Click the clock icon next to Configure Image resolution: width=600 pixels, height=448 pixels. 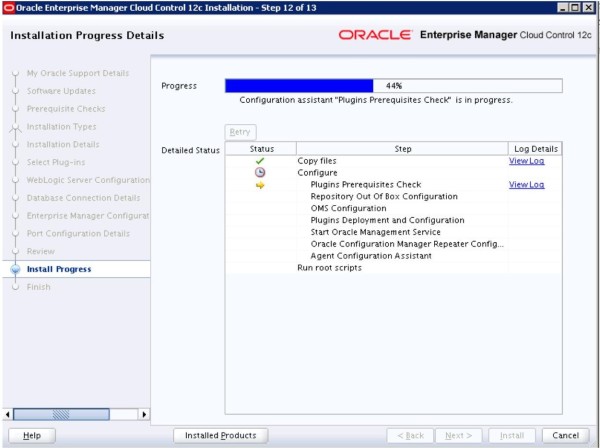[x=259, y=173]
